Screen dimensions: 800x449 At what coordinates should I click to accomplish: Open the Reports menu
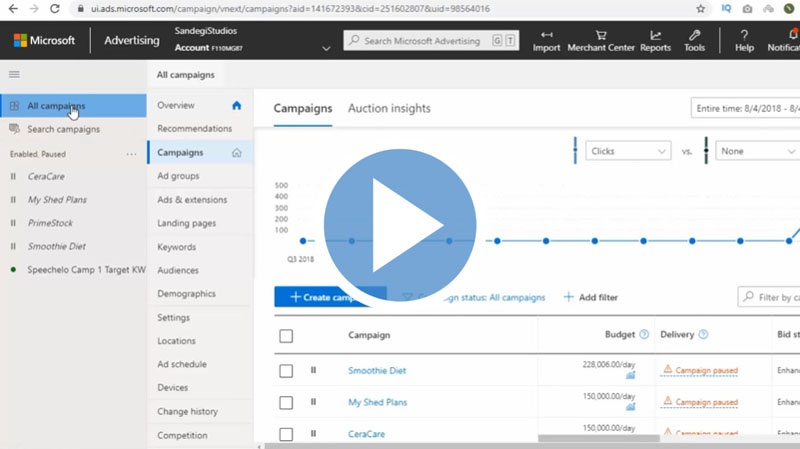(x=656, y=41)
